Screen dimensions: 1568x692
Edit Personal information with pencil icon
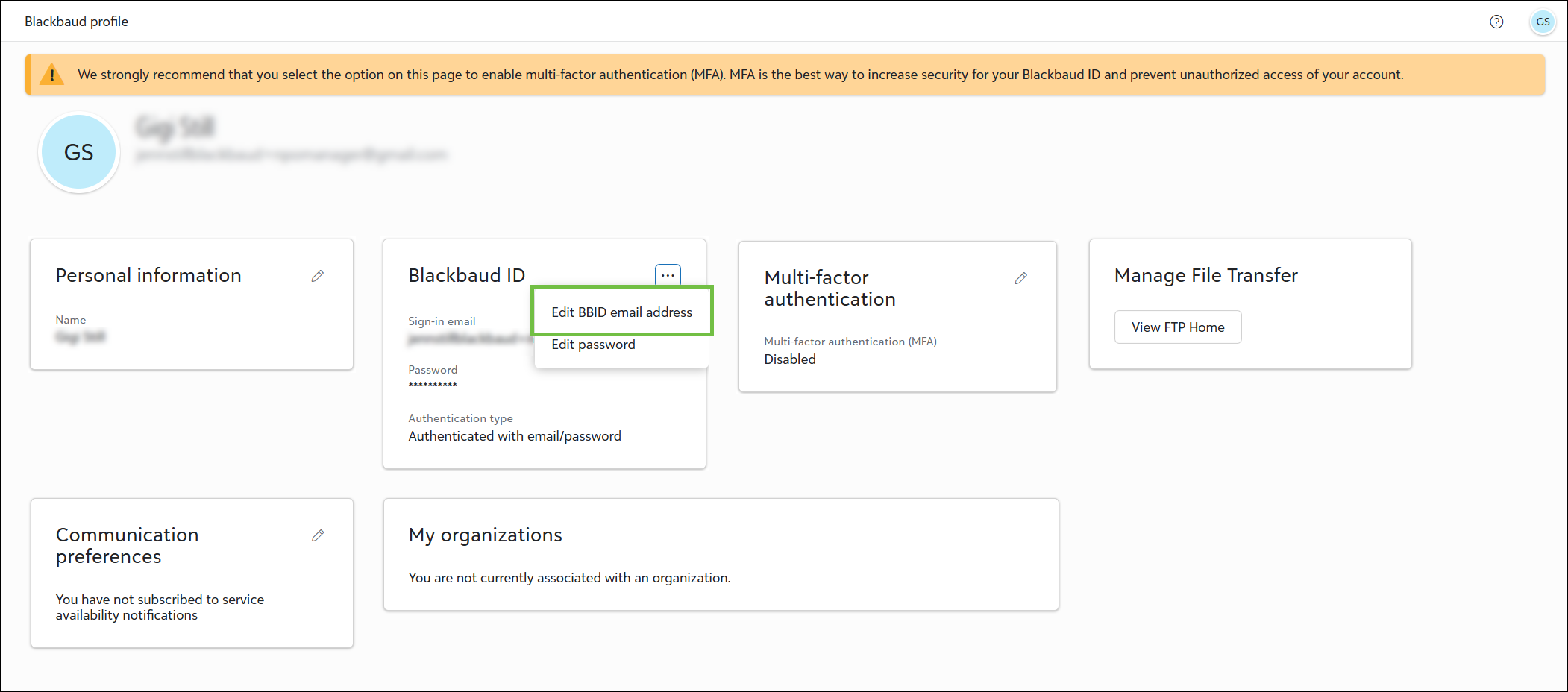point(318,276)
